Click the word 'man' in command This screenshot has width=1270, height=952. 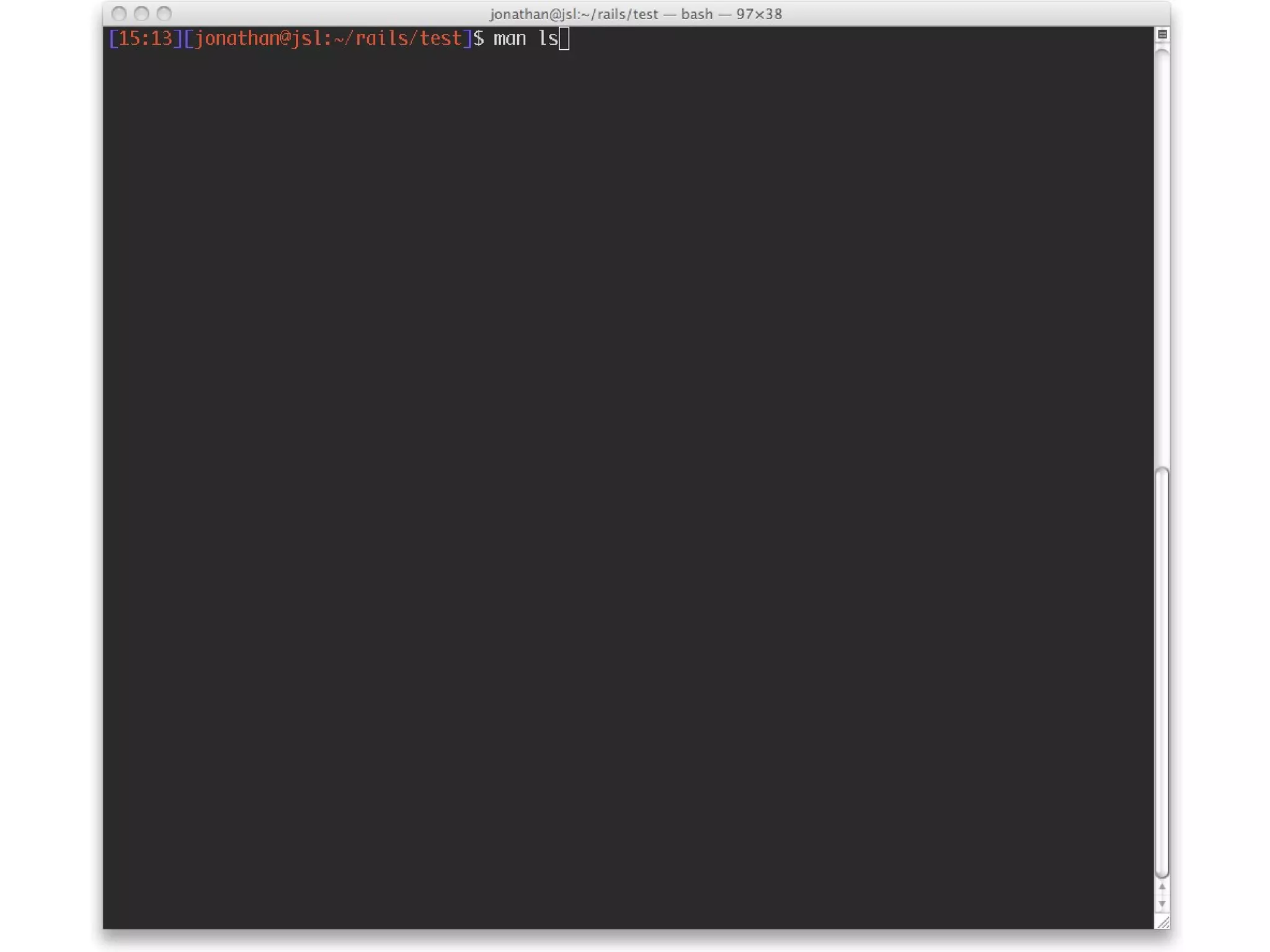[509, 39]
